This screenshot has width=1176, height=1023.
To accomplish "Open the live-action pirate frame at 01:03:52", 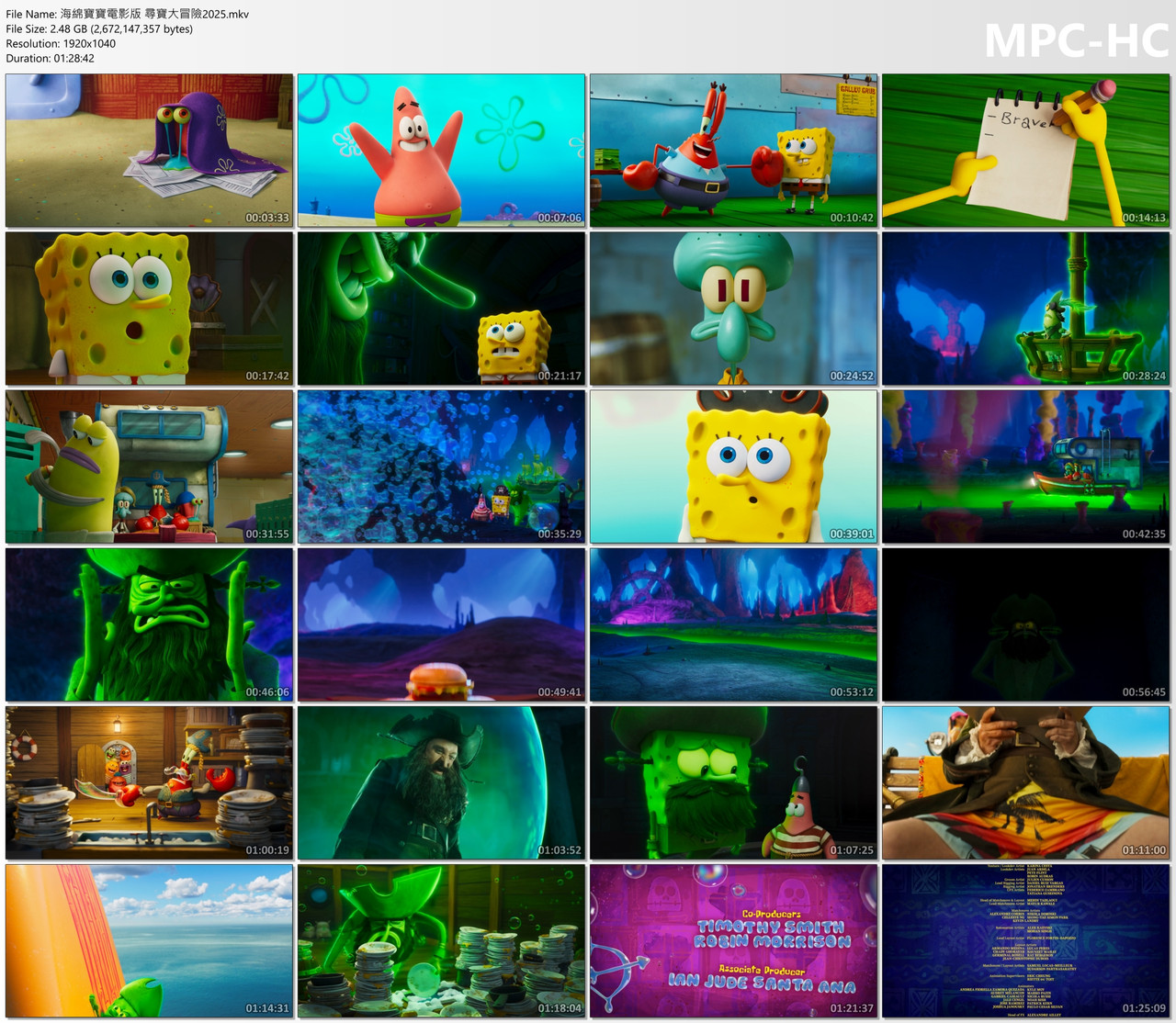I will click(441, 783).
